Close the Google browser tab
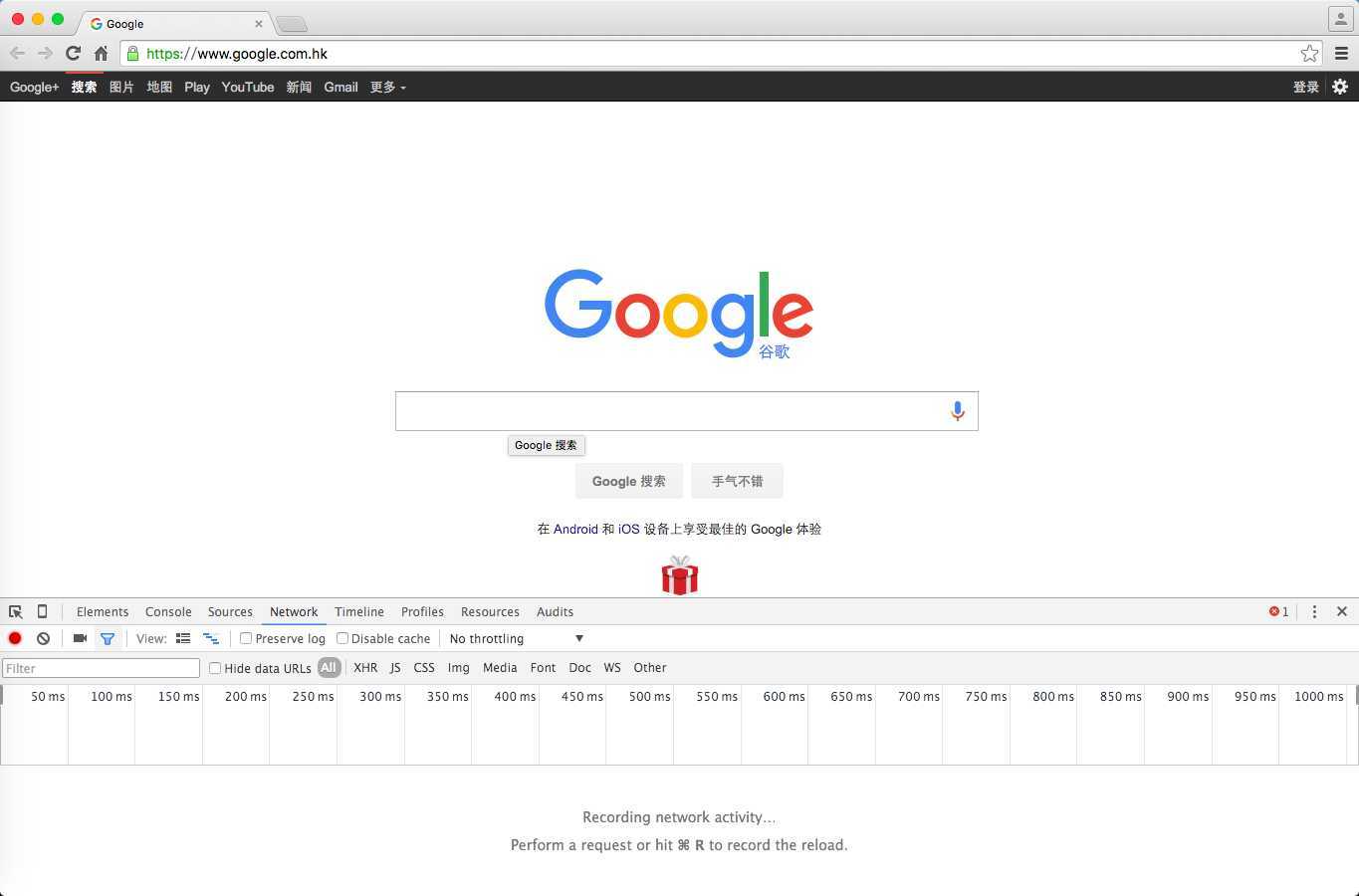The image size is (1359, 896). click(259, 23)
